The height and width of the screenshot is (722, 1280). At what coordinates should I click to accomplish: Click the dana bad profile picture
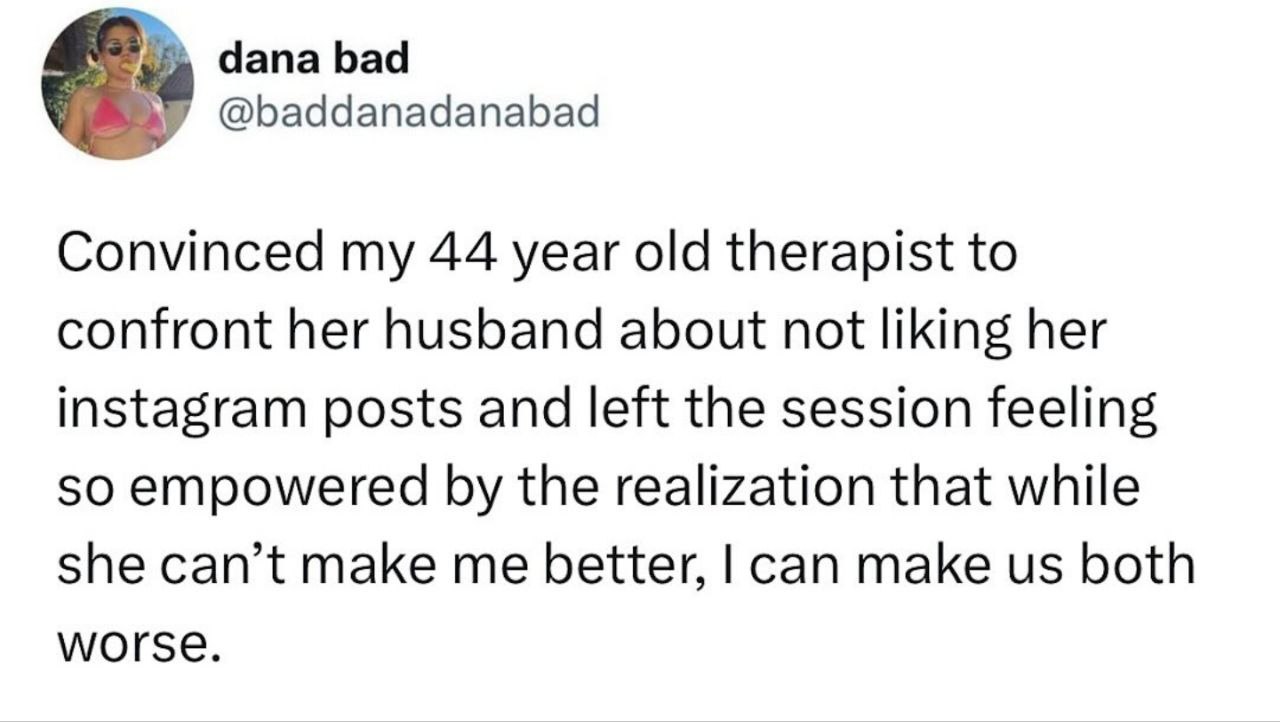[x=117, y=83]
